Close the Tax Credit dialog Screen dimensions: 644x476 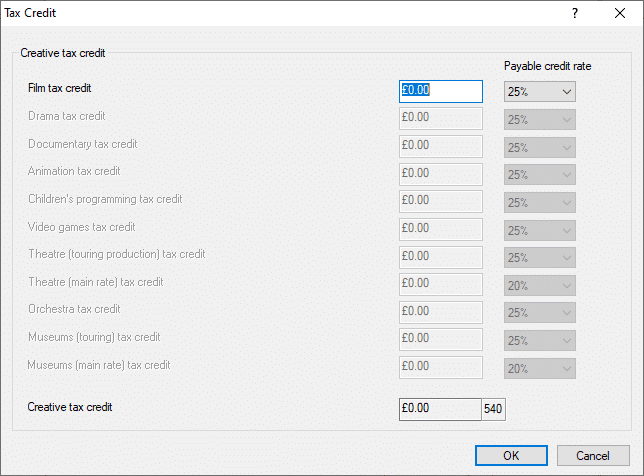click(620, 13)
